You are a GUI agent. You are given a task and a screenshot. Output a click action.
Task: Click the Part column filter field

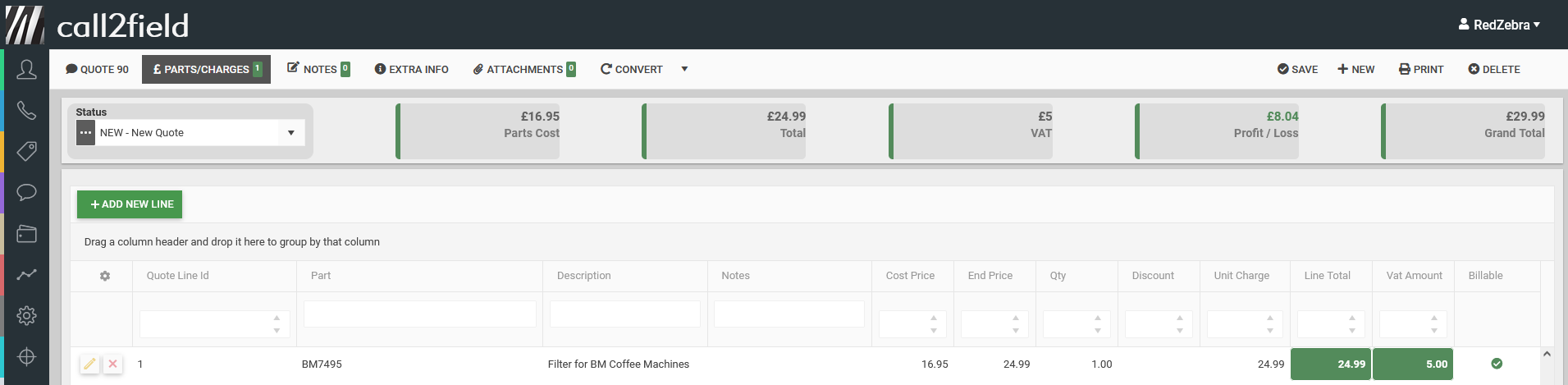tap(419, 314)
